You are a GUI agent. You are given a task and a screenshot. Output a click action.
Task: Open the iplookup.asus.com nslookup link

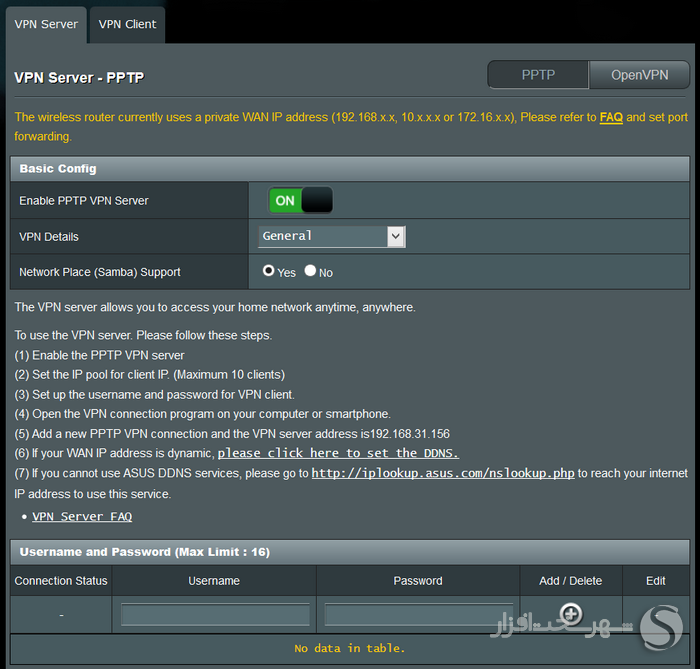pyautogui.click(x=443, y=473)
